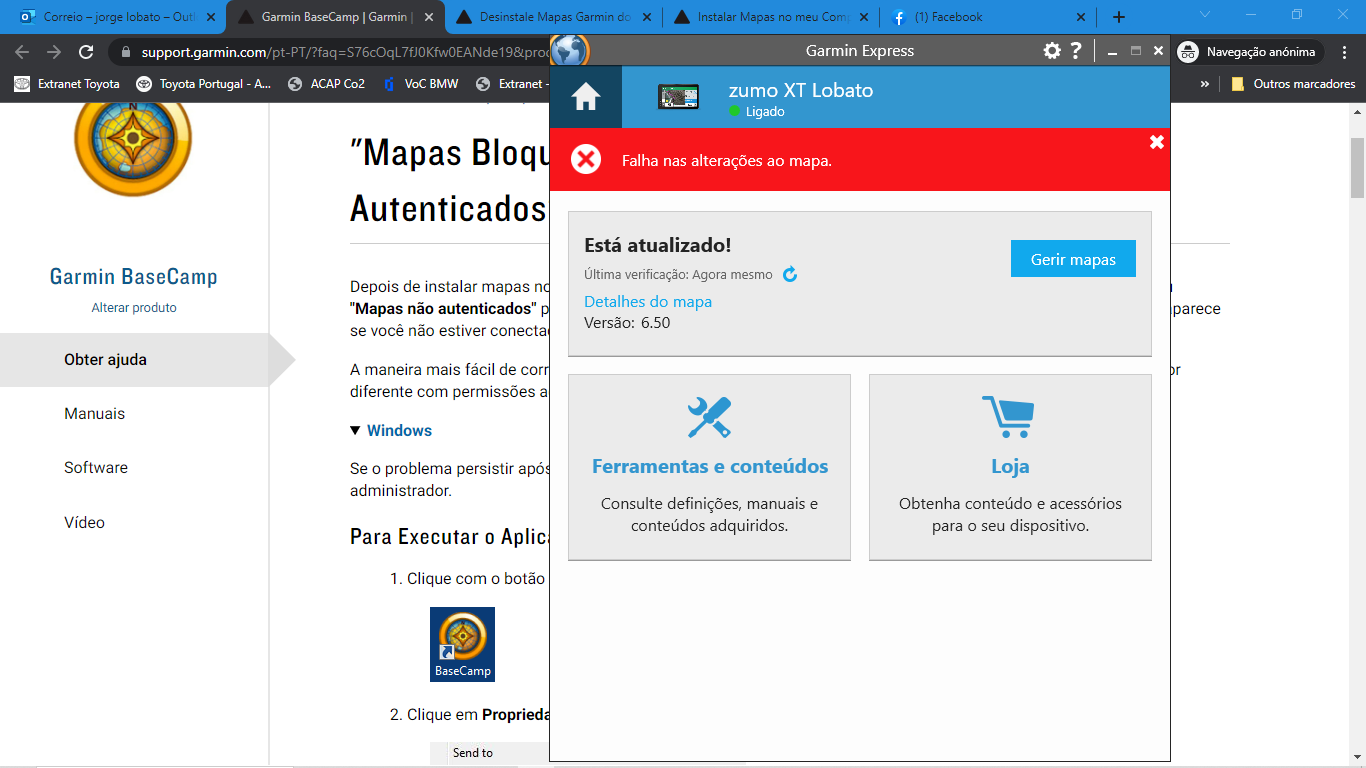
Task: Click the 'Está atualizado!' status text
Action: pos(658,245)
